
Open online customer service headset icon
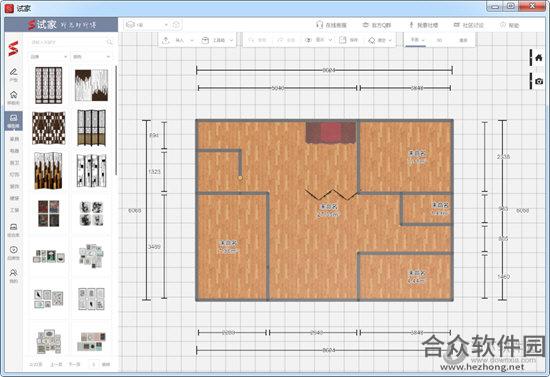pyautogui.click(x=319, y=25)
